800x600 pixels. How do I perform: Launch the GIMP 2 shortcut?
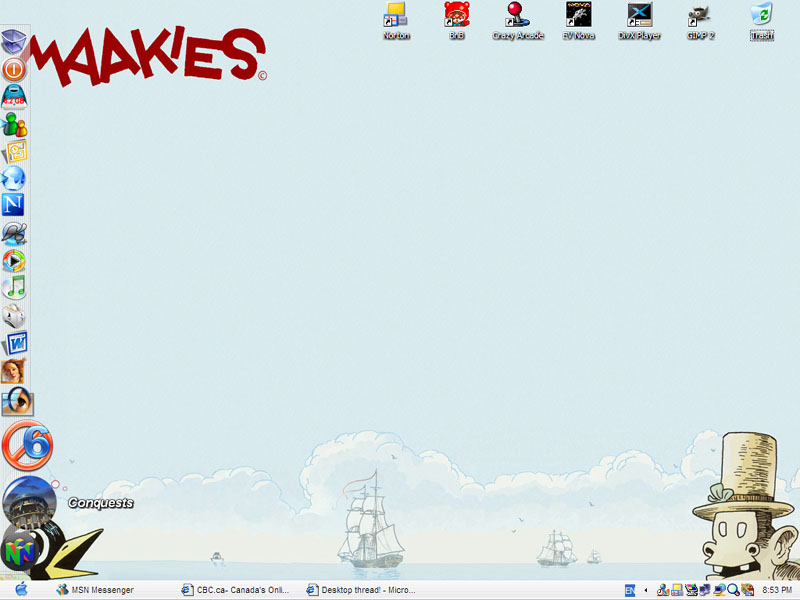[700, 15]
